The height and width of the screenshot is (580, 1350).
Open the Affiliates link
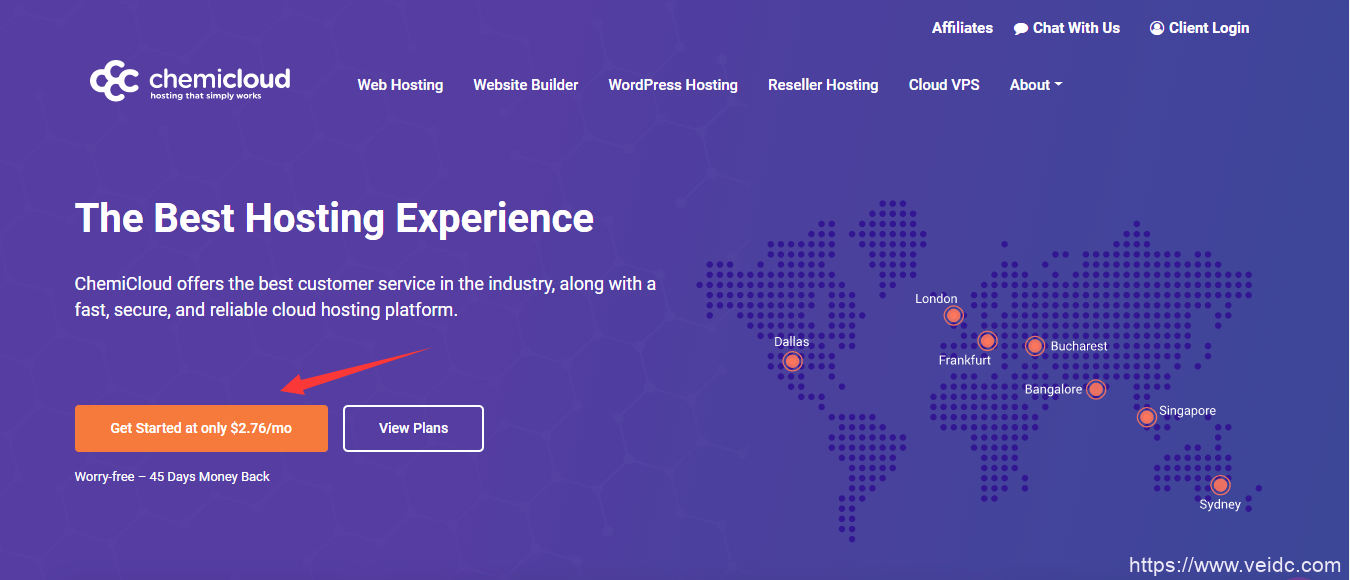click(x=962, y=28)
